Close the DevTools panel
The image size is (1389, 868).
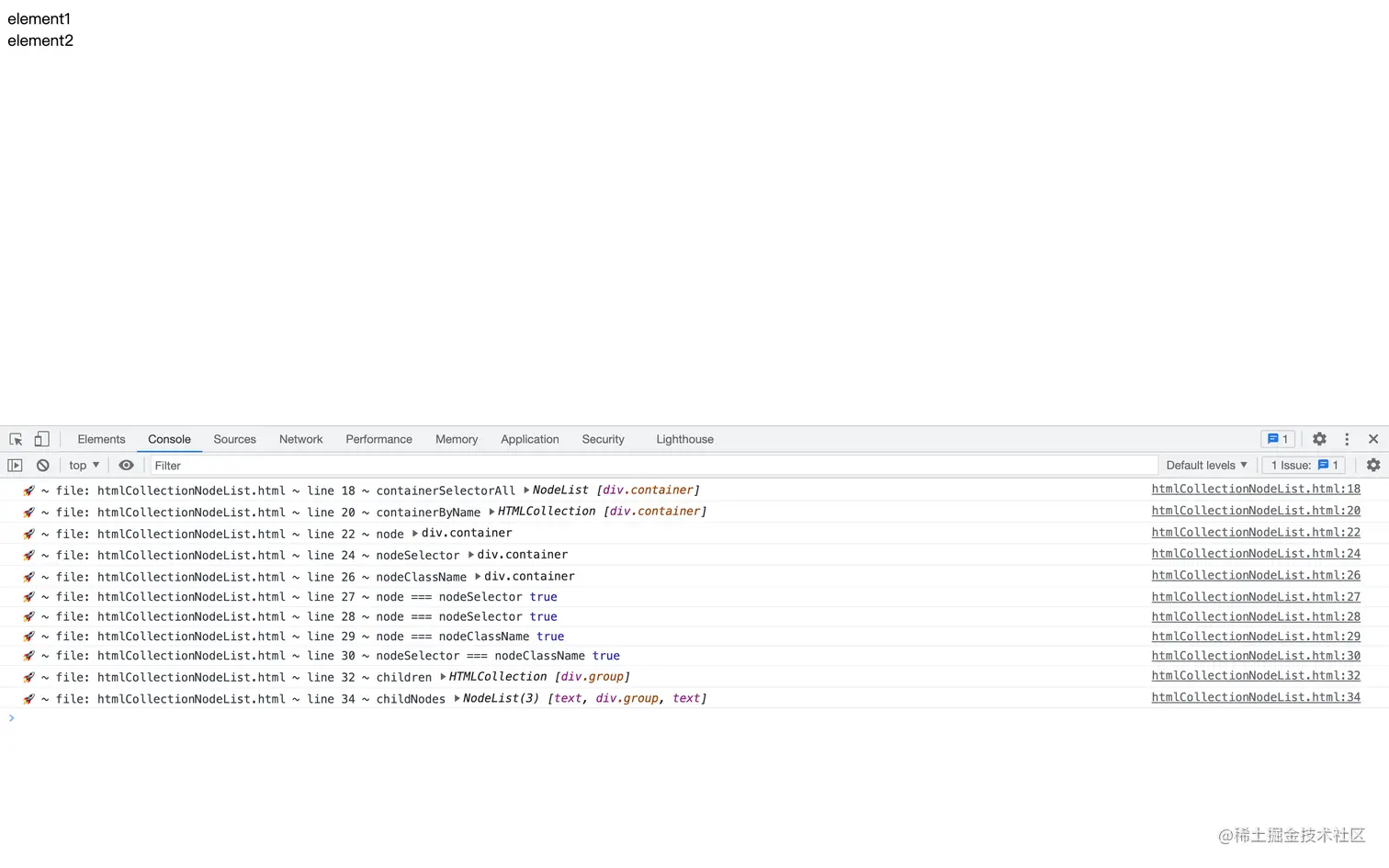[x=1373, y=439]
